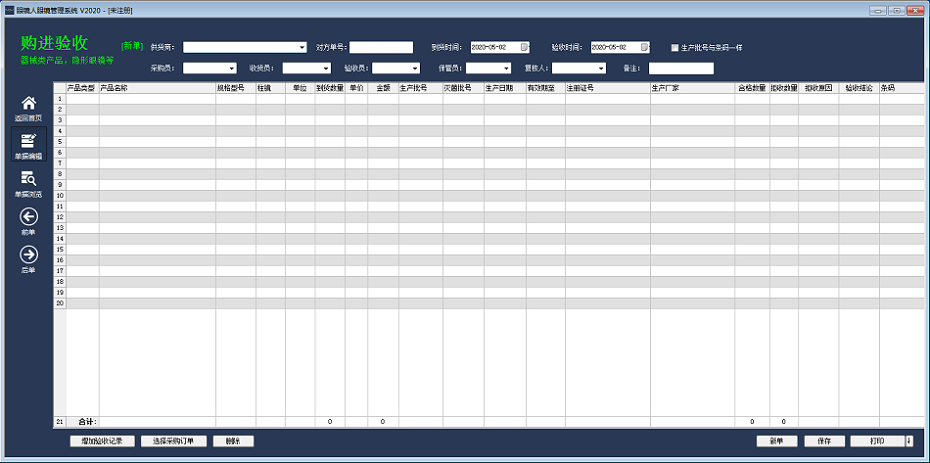The image size is (930, 463).
Task: Click the 选择采购订单 button
Action: [173, 441]
